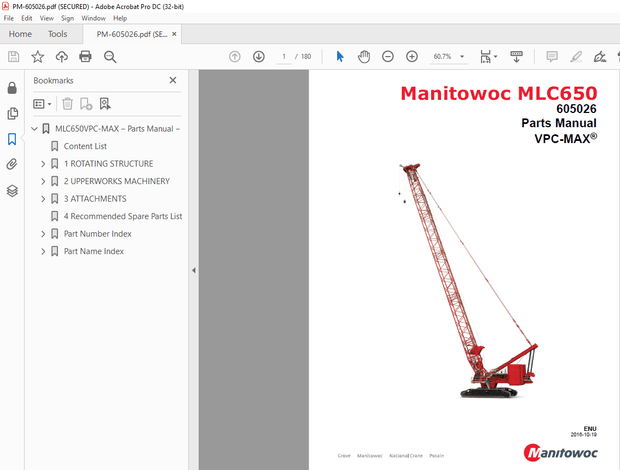620x470 pixels.
Task: Open the Part Number Index bookmark
Action: [97, 234]
